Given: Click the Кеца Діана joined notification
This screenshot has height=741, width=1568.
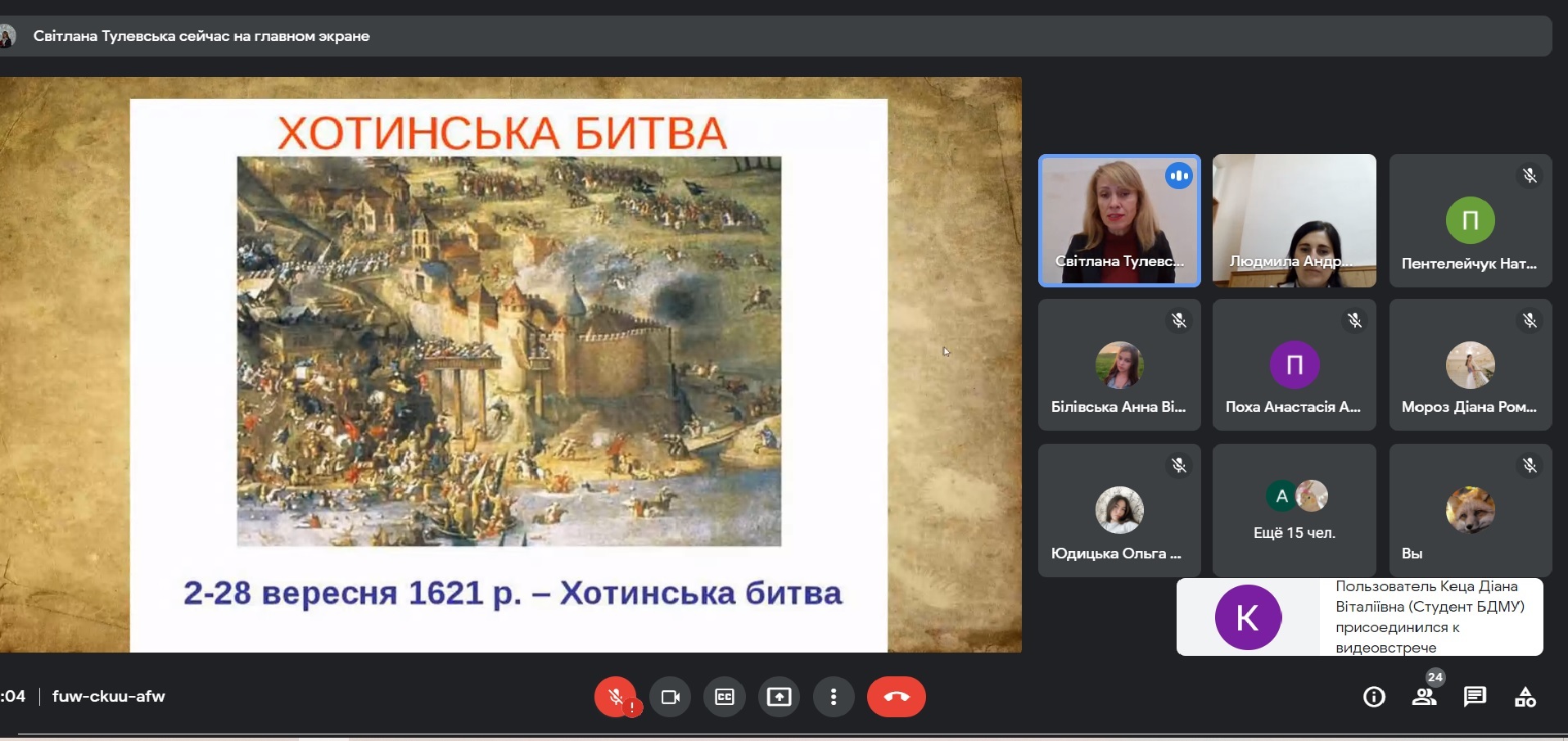Looking at the screenshot, I should [x=1359, y=617].
